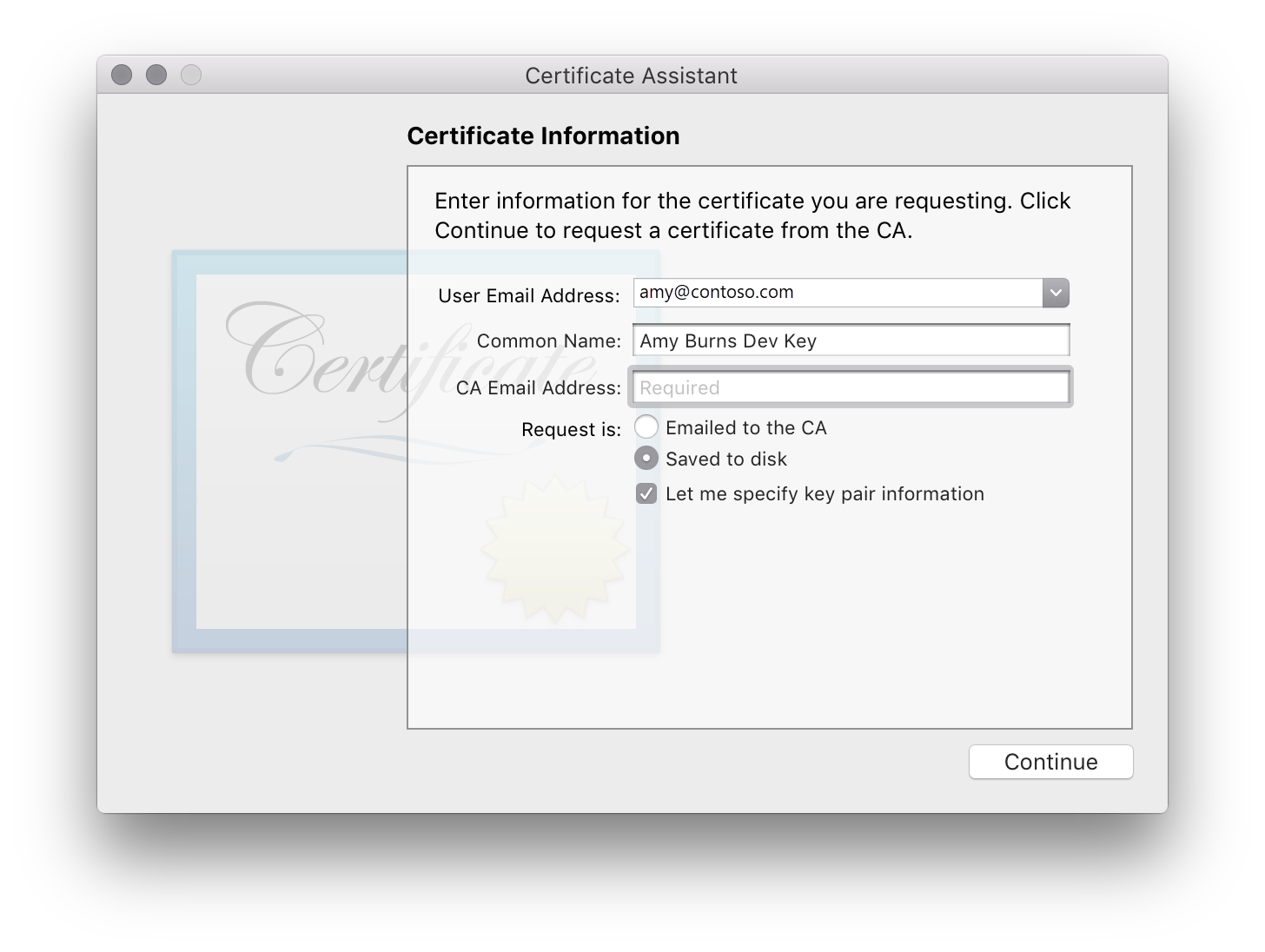Choose Saved to disk as request type
The image size is (1265, 952).
click(x=646, y=458)
